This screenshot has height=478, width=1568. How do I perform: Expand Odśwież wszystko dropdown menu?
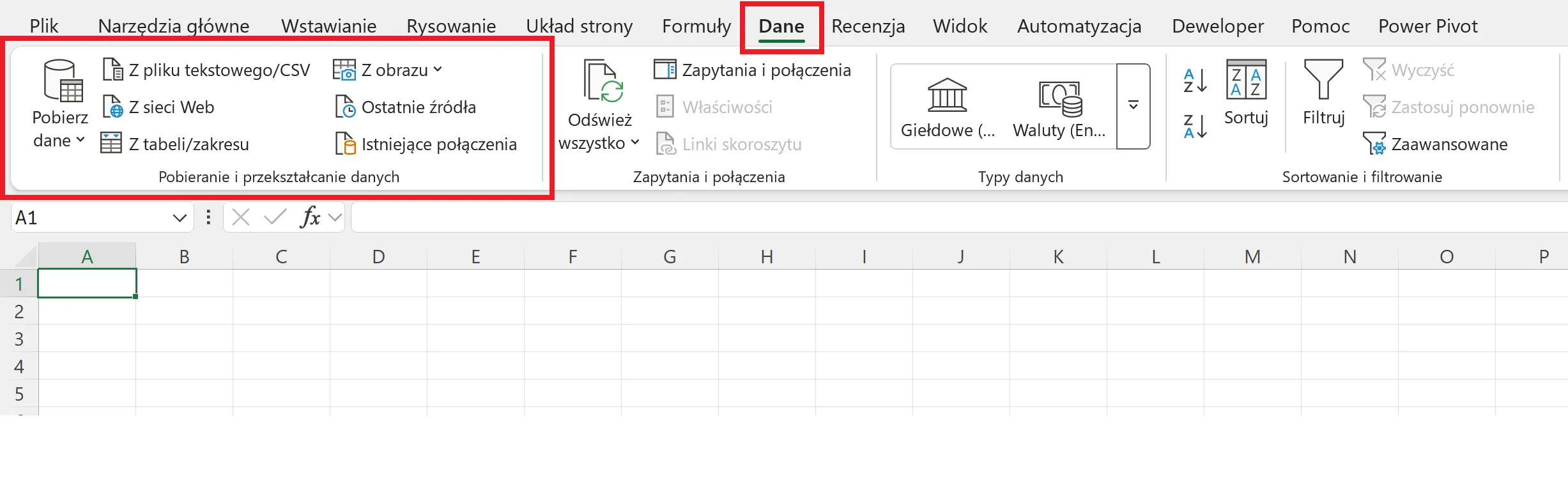(634, 143)
